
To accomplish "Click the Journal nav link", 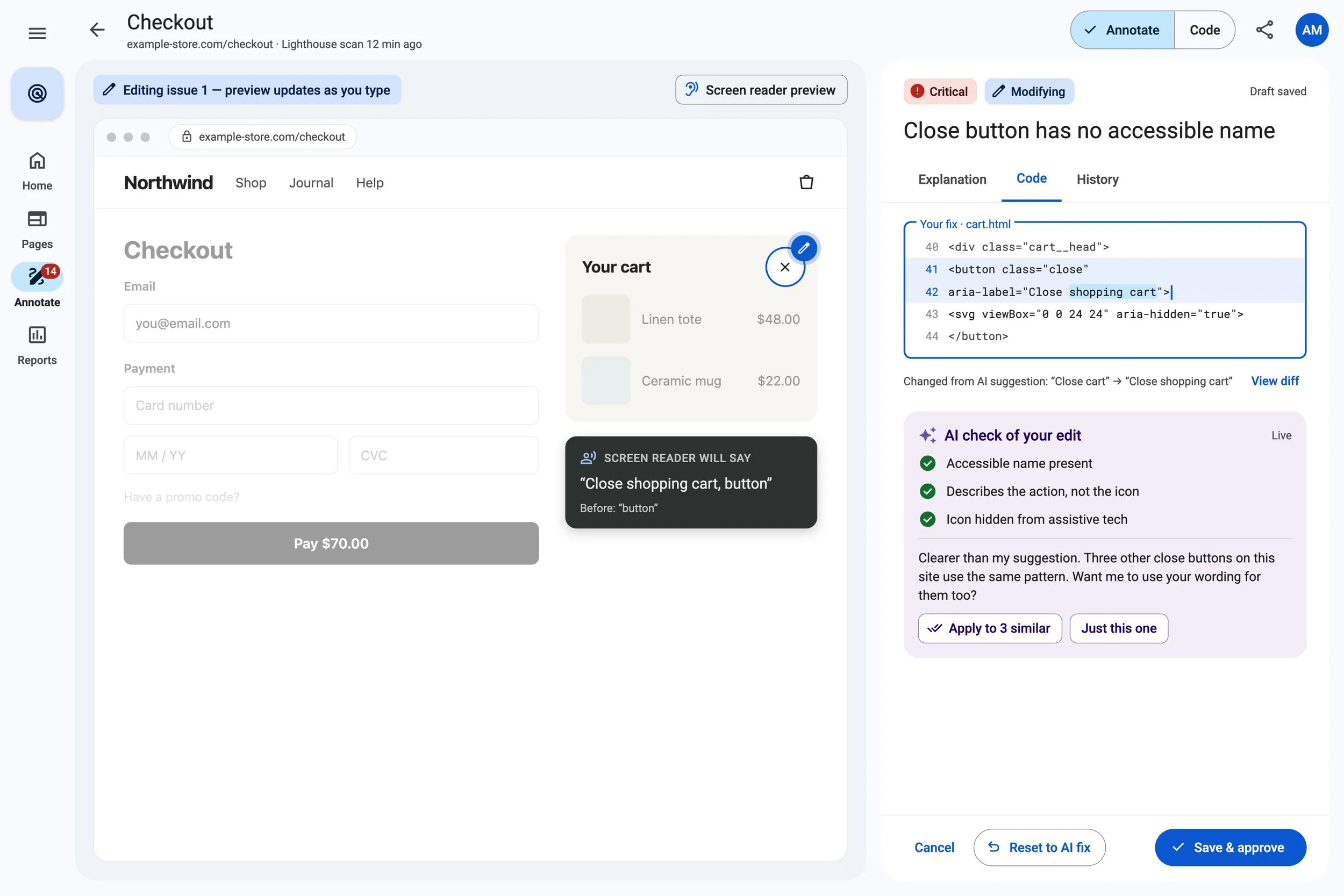I will (x=311, y=183).
